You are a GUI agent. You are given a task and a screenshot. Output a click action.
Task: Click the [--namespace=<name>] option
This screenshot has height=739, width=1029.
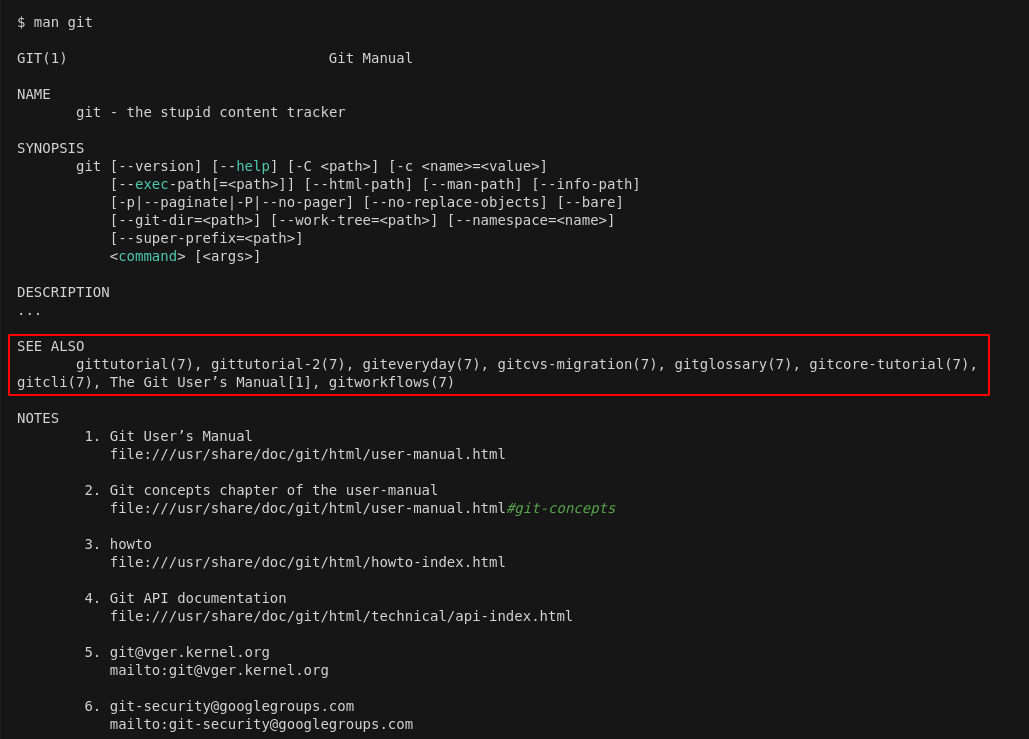coord(531,221)
